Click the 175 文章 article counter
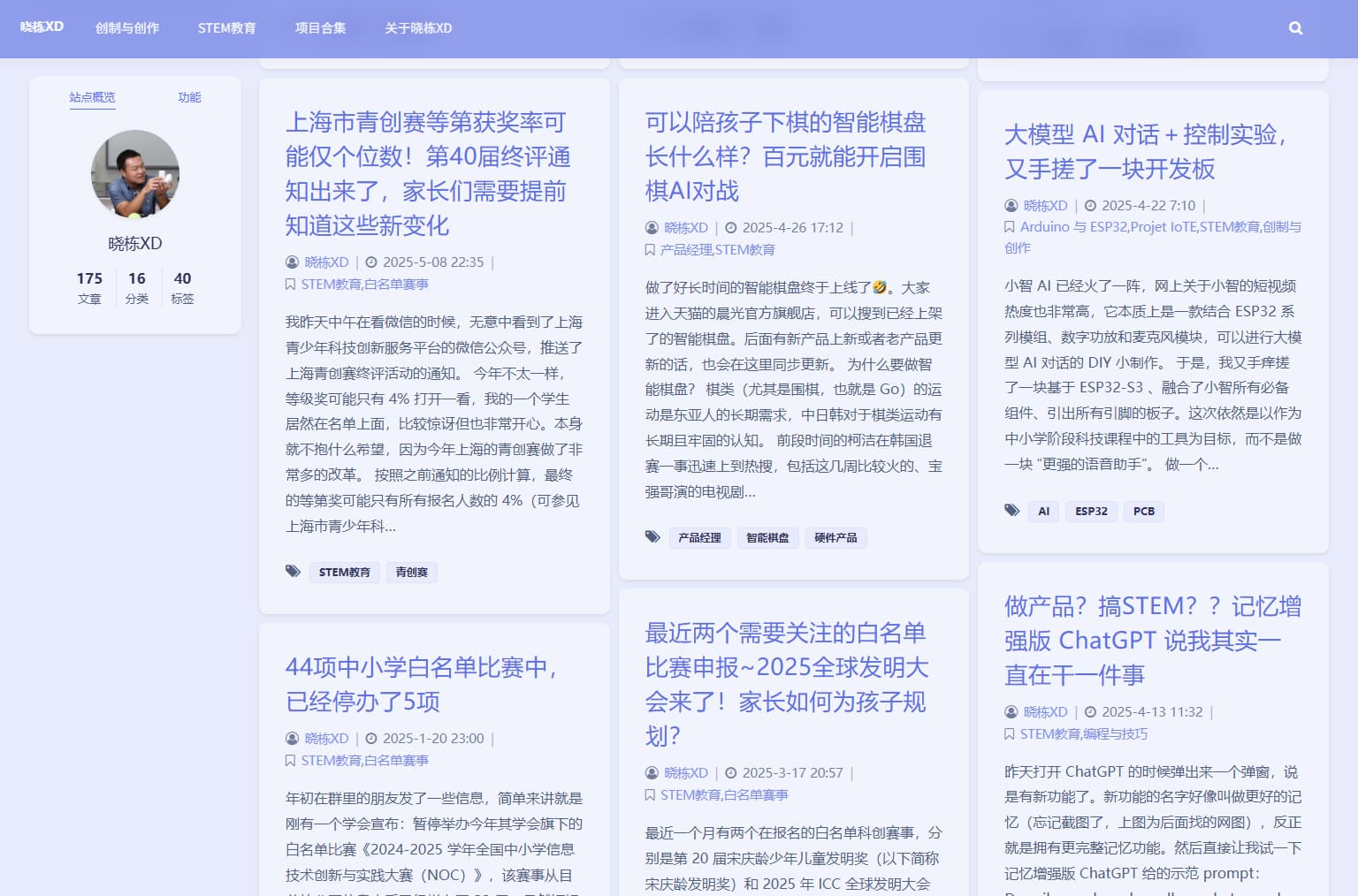 [89, 287]
